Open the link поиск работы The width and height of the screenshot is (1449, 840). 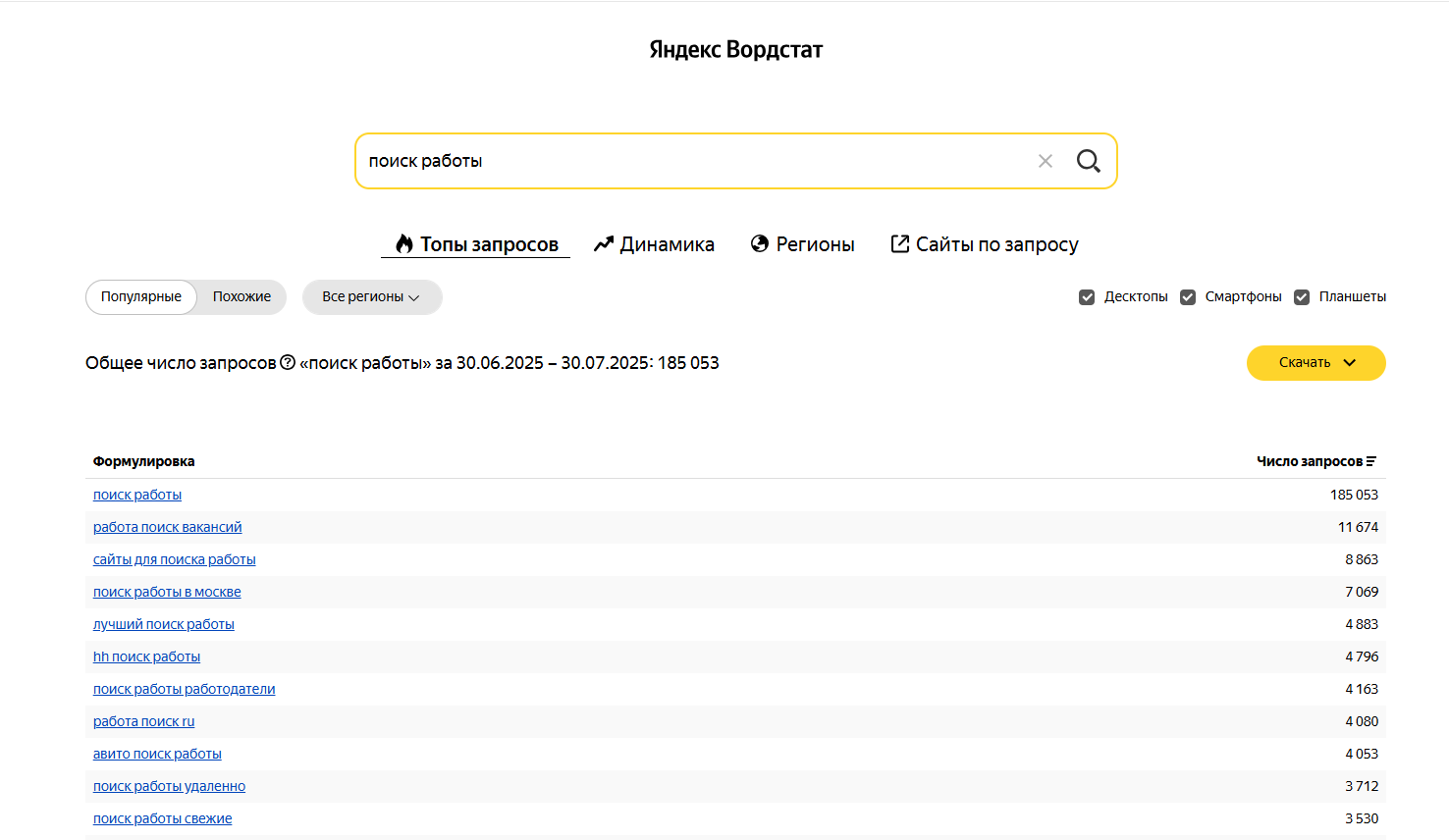[x=137, y=495]
